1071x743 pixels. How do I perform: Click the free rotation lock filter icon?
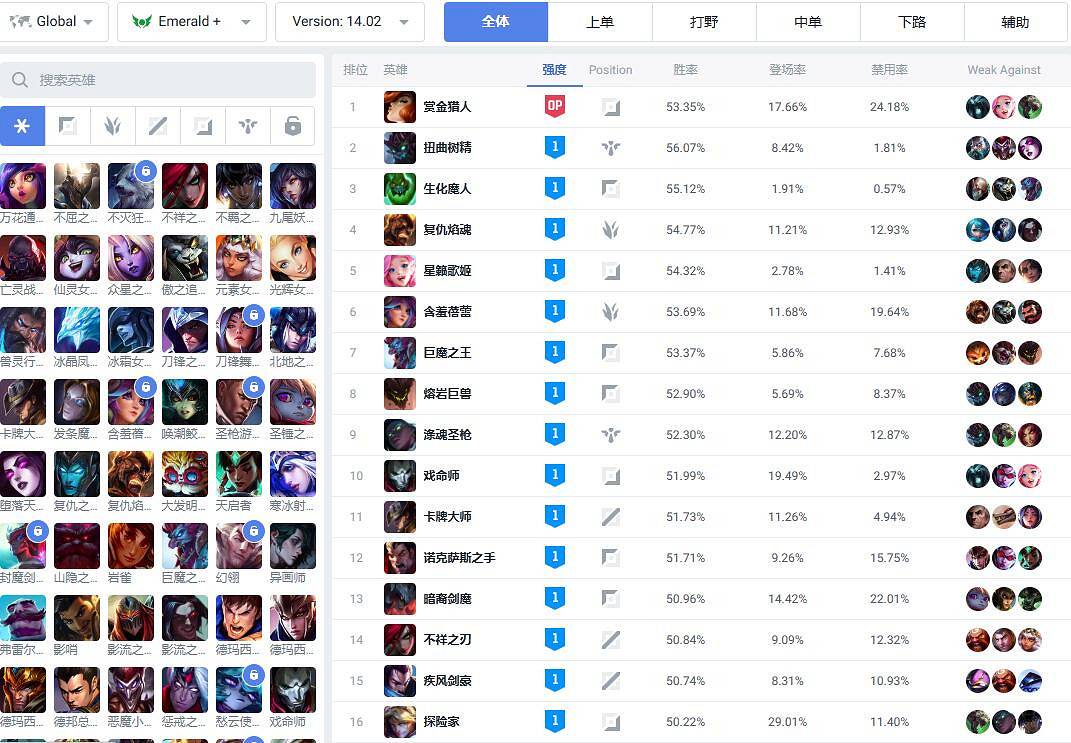(x=293, y=126)
